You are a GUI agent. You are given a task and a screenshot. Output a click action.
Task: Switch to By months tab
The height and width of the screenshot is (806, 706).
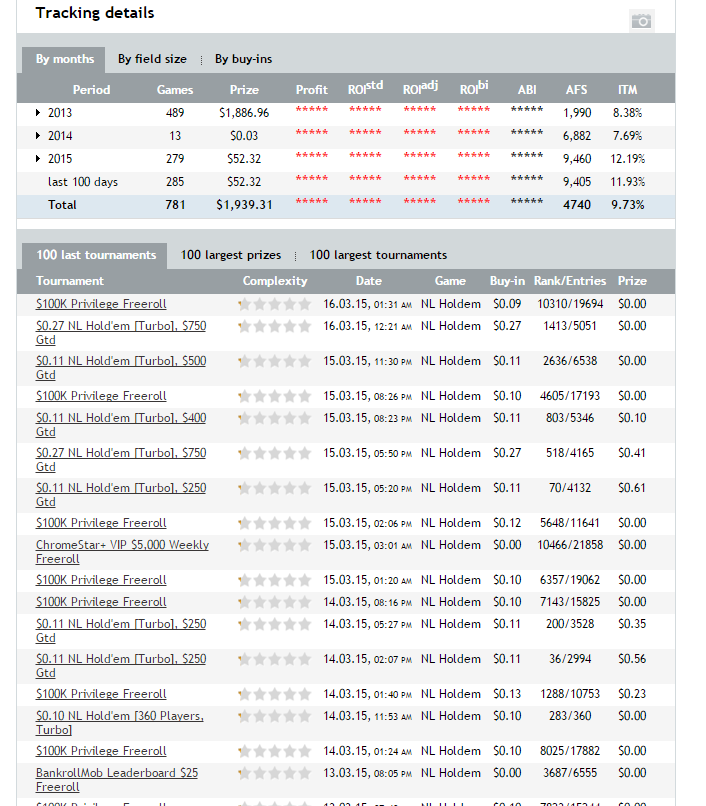[x=64, y=59]
